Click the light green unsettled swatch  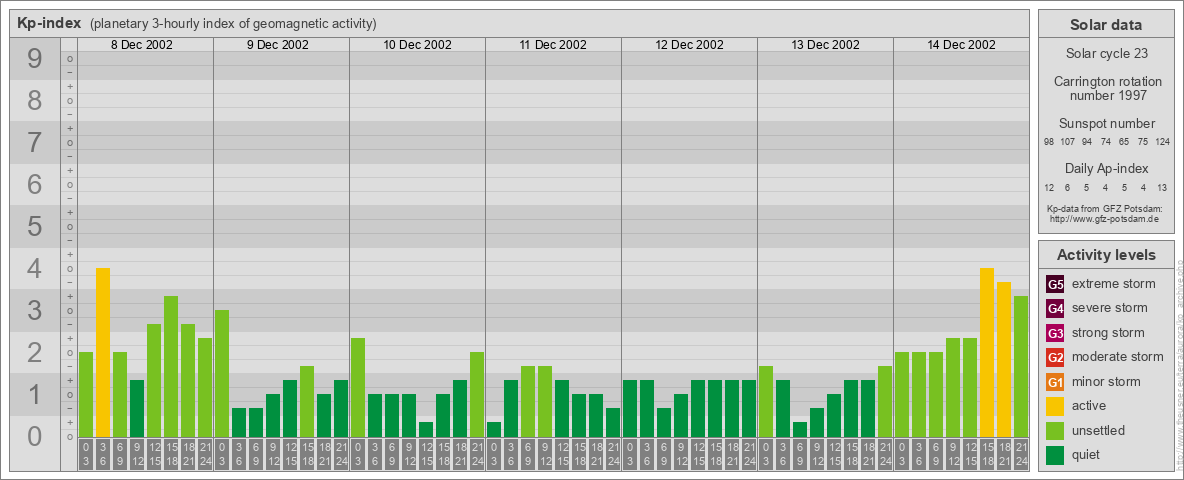1055,430
